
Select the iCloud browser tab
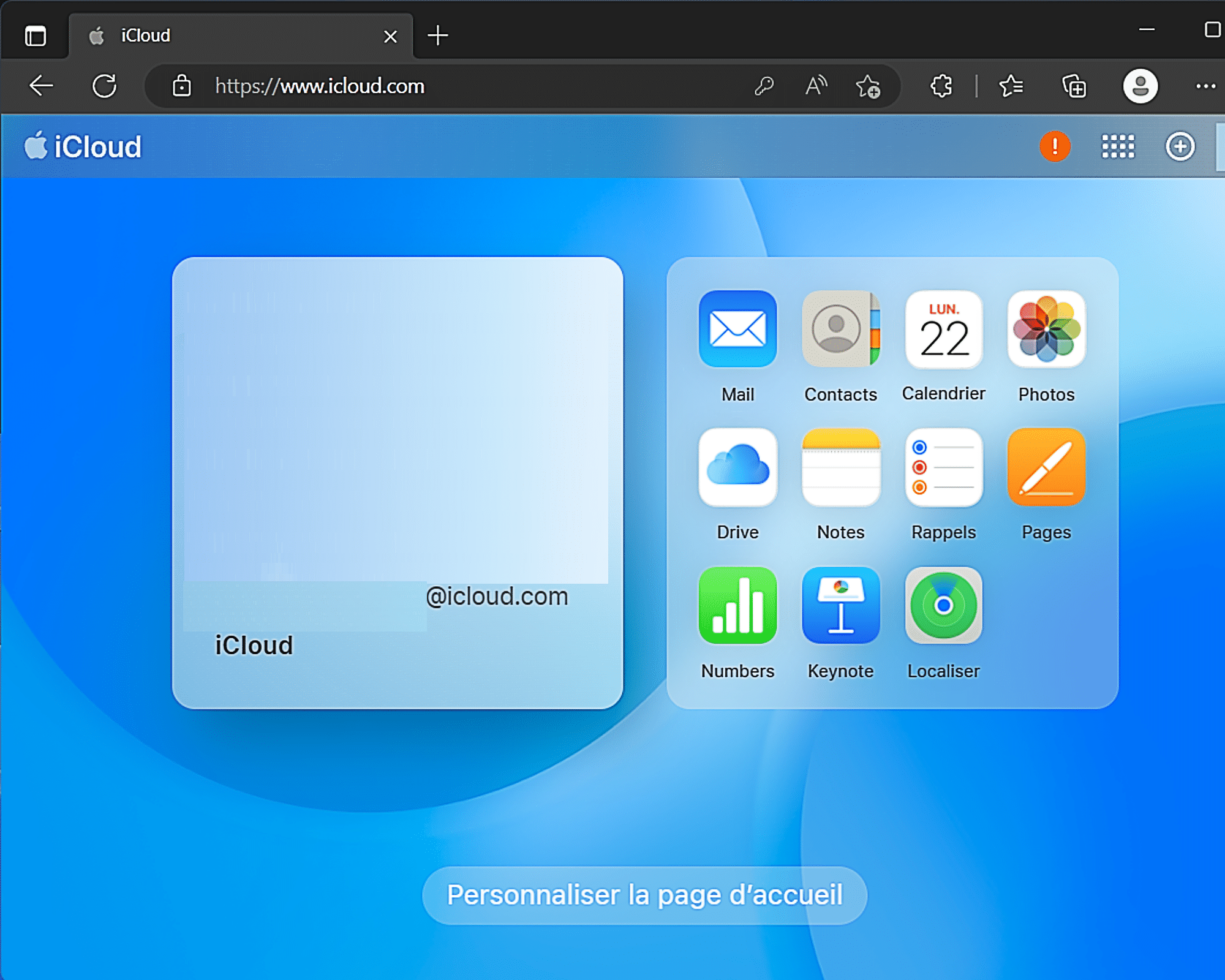tap(241, 36)
